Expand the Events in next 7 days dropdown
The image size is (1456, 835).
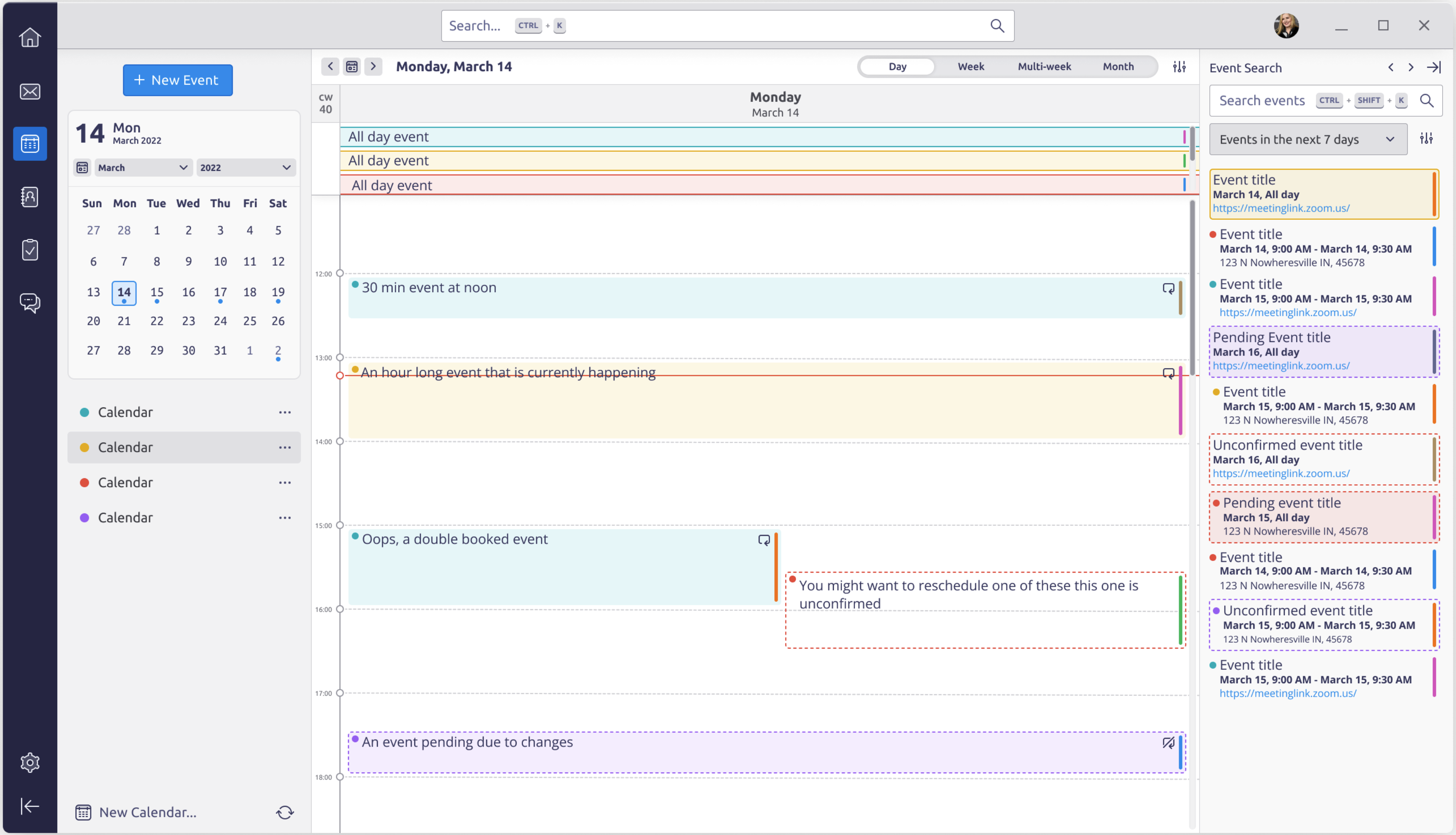pyautogui.click(x=1390, y=139)
